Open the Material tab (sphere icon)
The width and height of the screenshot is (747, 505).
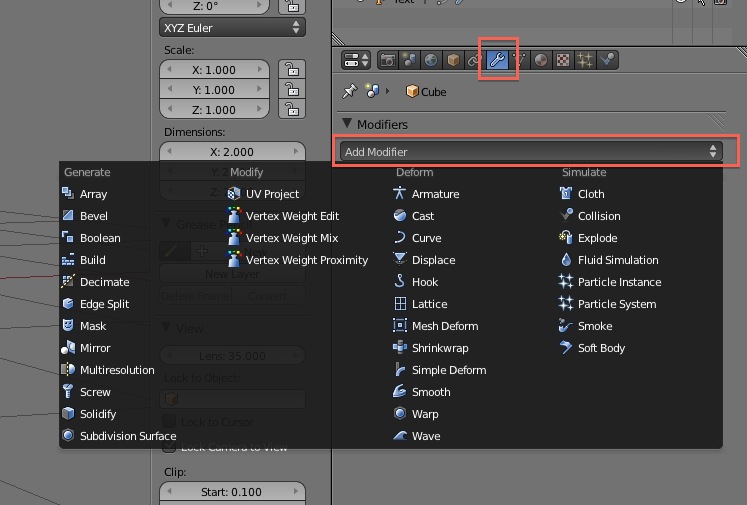pos(541,60)
